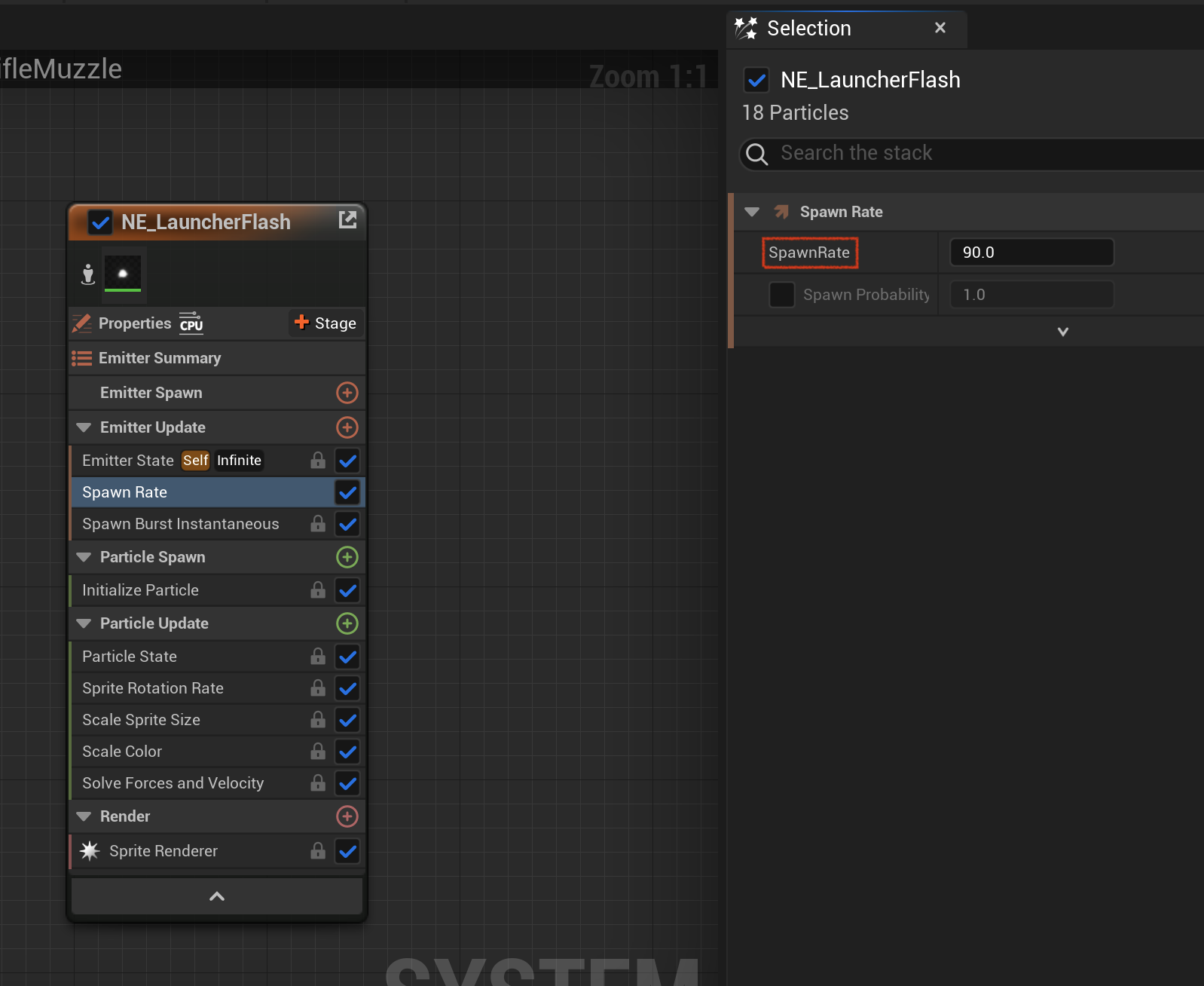Add module to Particle Spawn
1204x986 pixels.
pyautogui.click(x=347, y=557)
